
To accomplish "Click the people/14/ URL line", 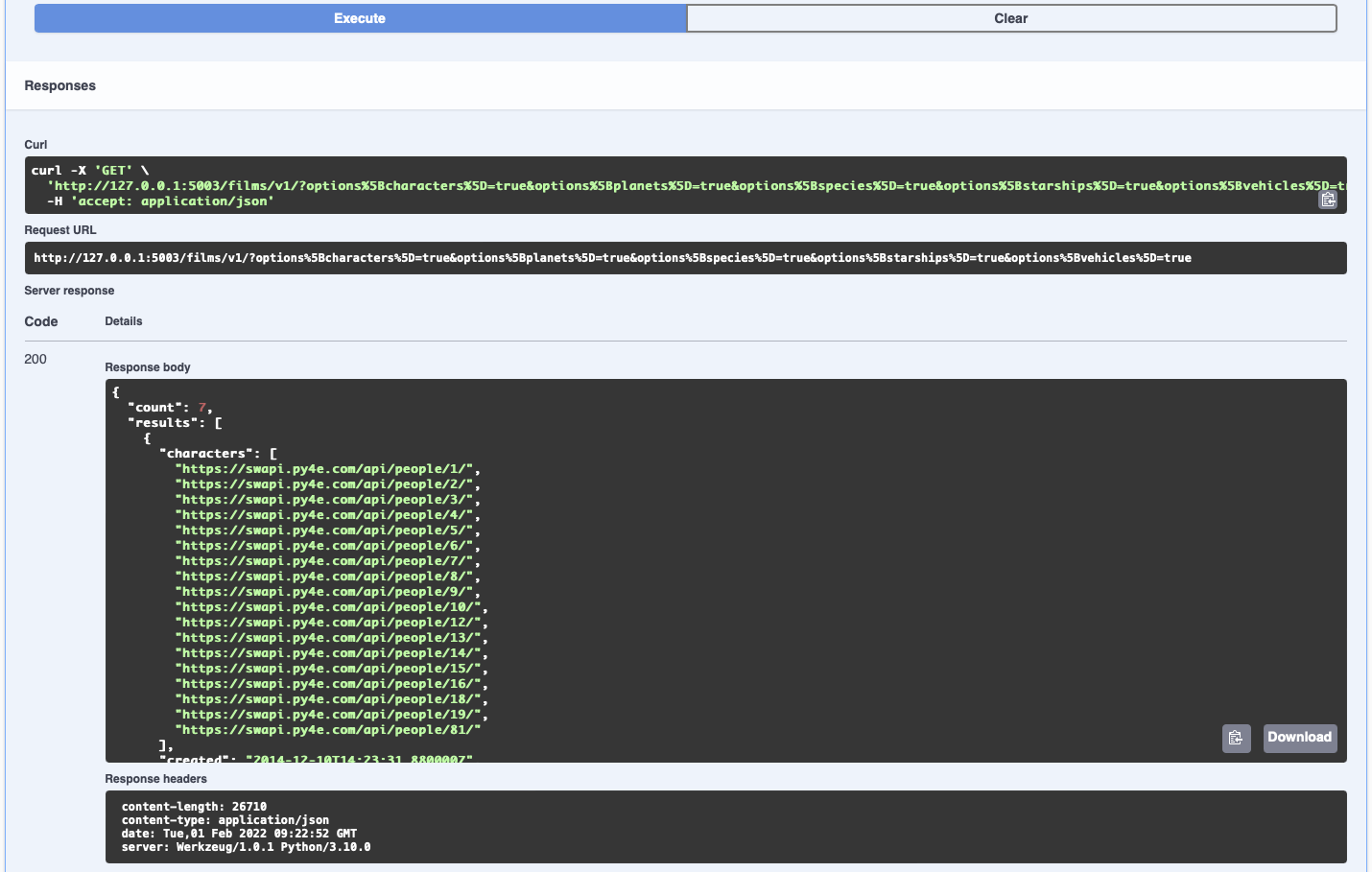I will pyautogui.click(x=331, y=653).
